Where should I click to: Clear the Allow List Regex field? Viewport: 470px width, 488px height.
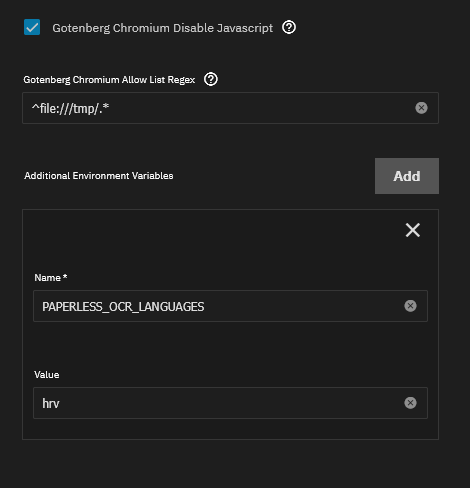tap(421, 108)
